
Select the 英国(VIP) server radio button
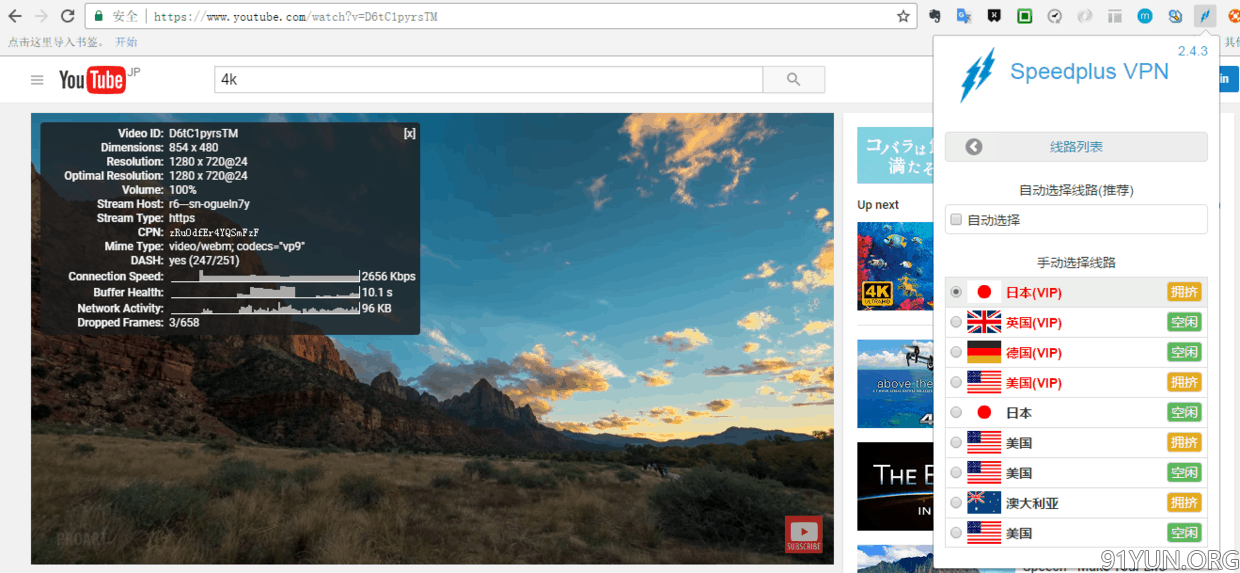(957, 322)
